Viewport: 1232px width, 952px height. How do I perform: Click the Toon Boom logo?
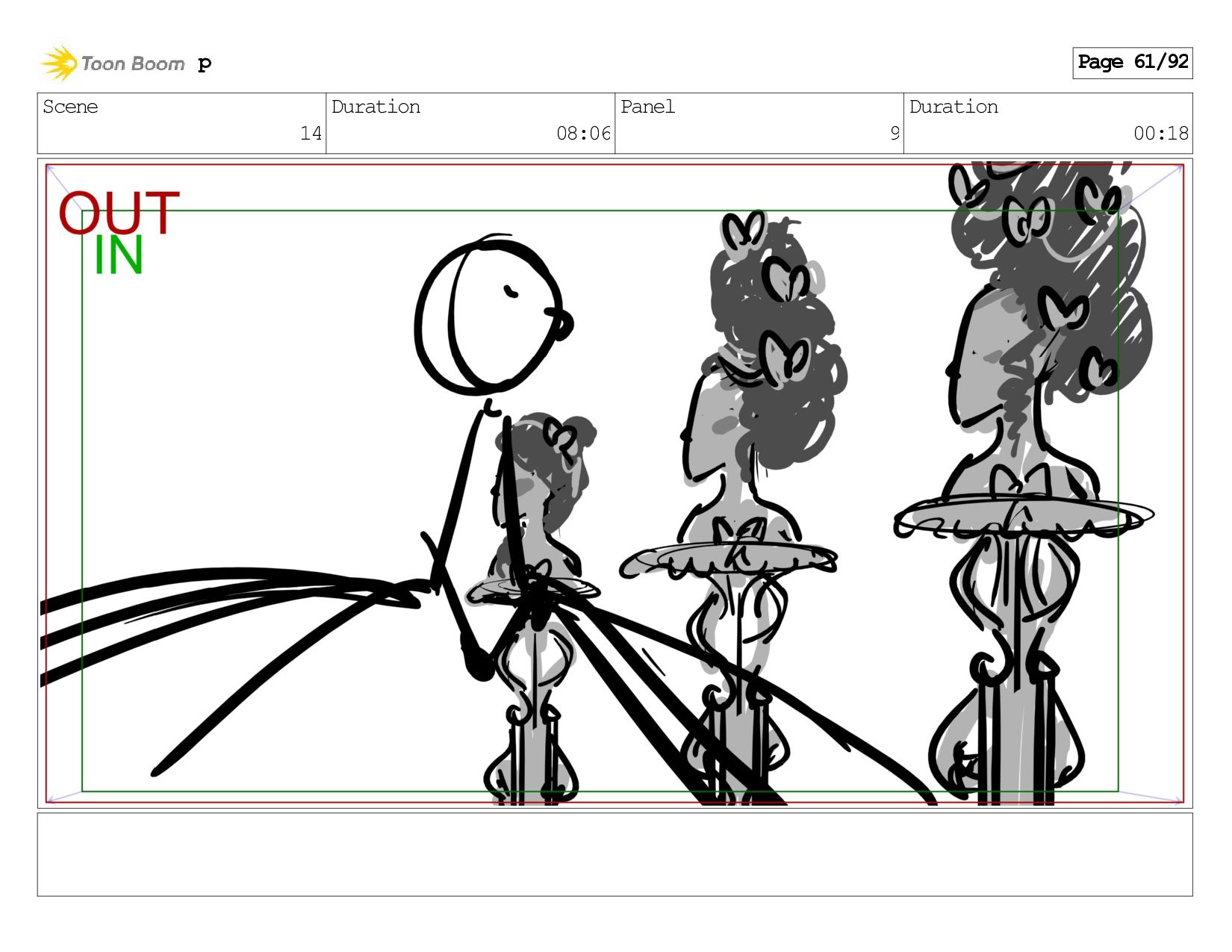tap(113, 63)
